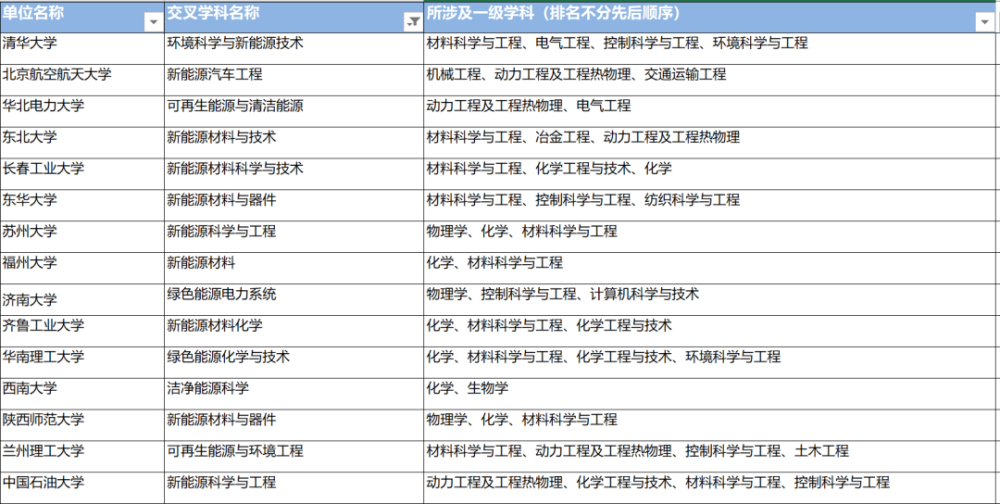Click the cell 华北电力大学

pos(82,111)
